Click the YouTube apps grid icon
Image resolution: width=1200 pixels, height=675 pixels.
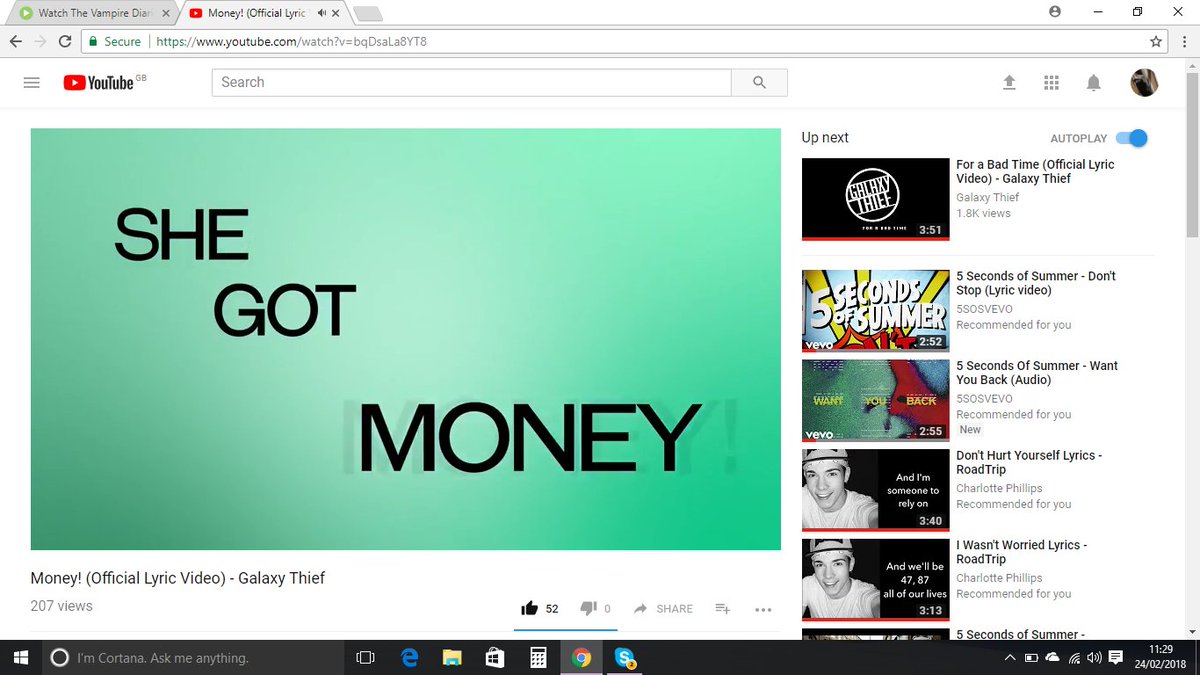pos(1051,82)
